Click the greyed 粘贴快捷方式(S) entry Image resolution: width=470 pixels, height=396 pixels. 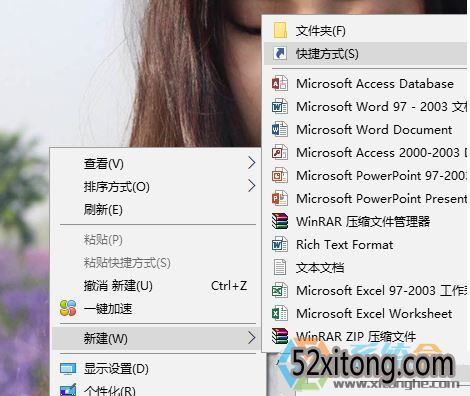pyautogui.click(x=156, y=262)
